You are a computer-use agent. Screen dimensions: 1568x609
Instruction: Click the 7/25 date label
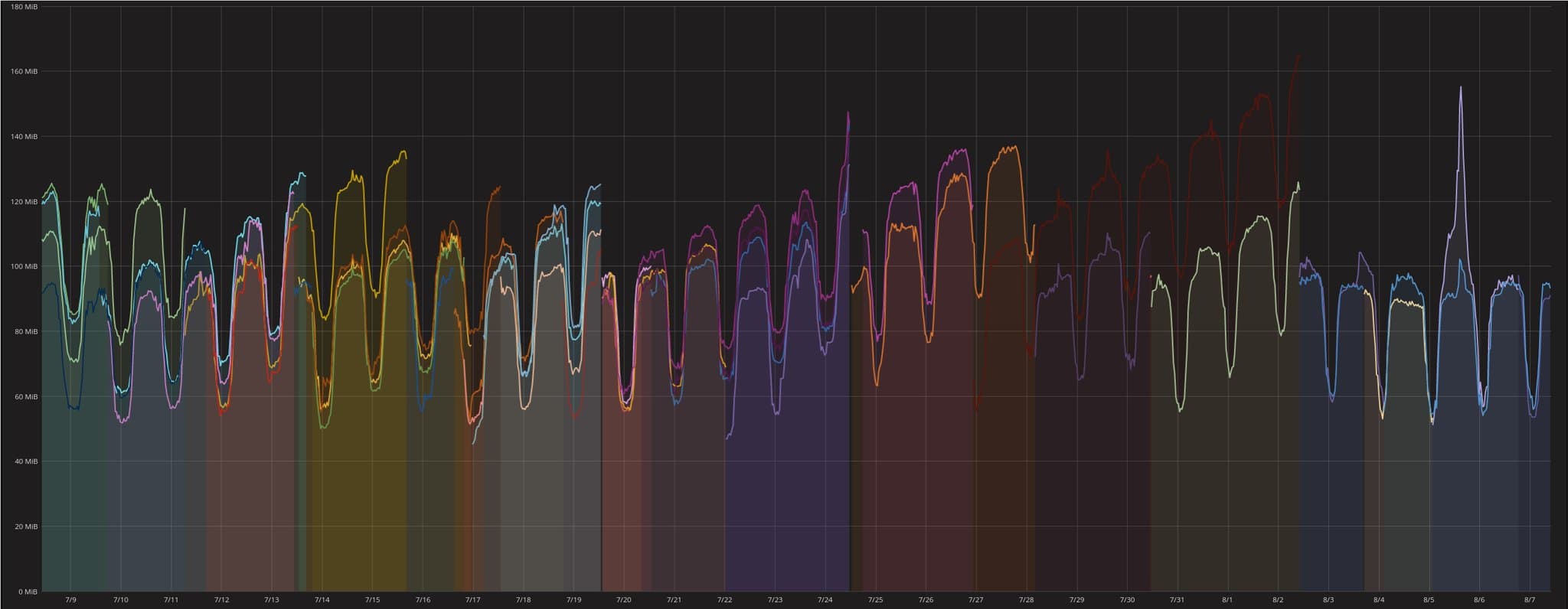[x=876, y=600]
